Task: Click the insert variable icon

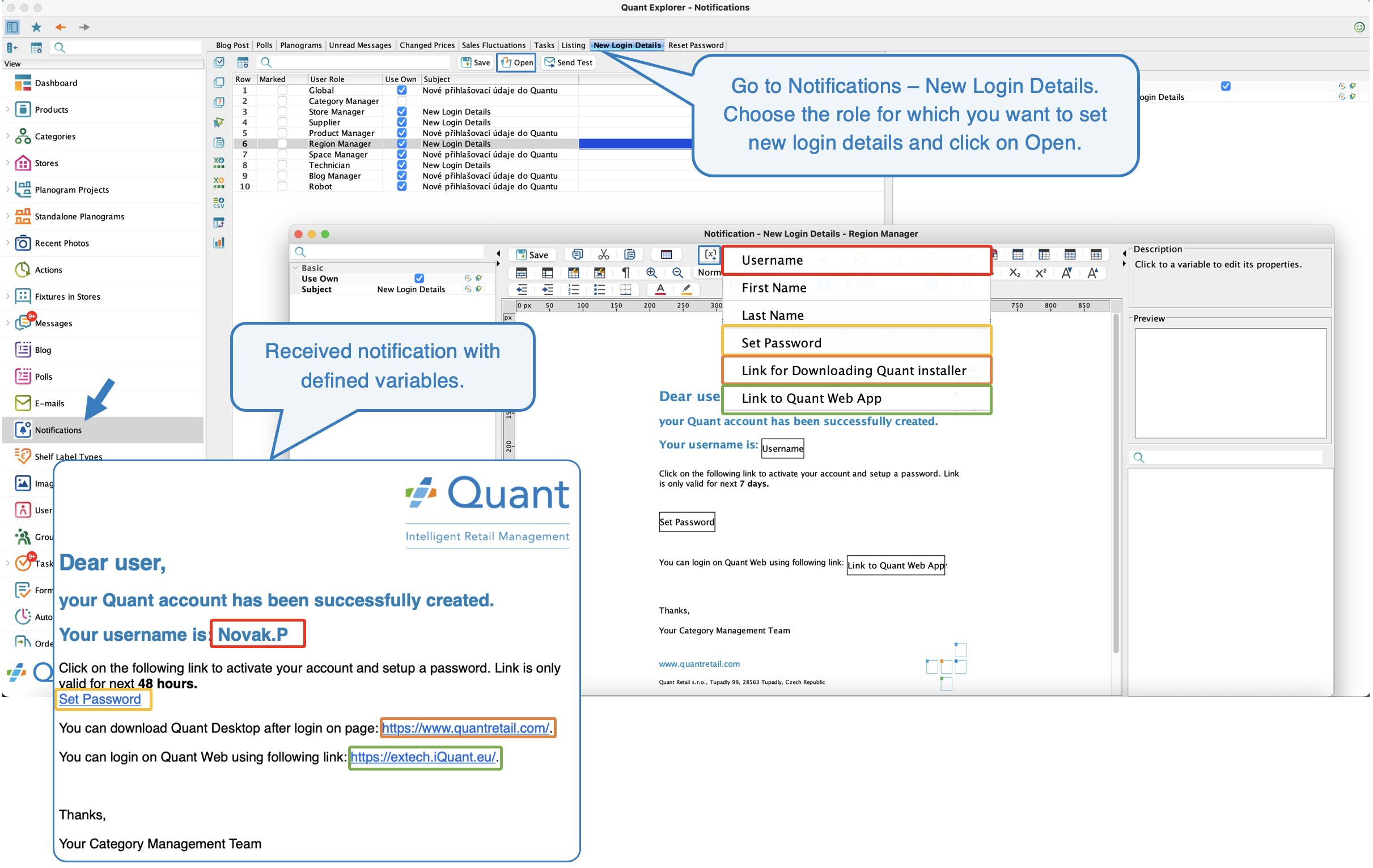Action: [x=710, y=255]
